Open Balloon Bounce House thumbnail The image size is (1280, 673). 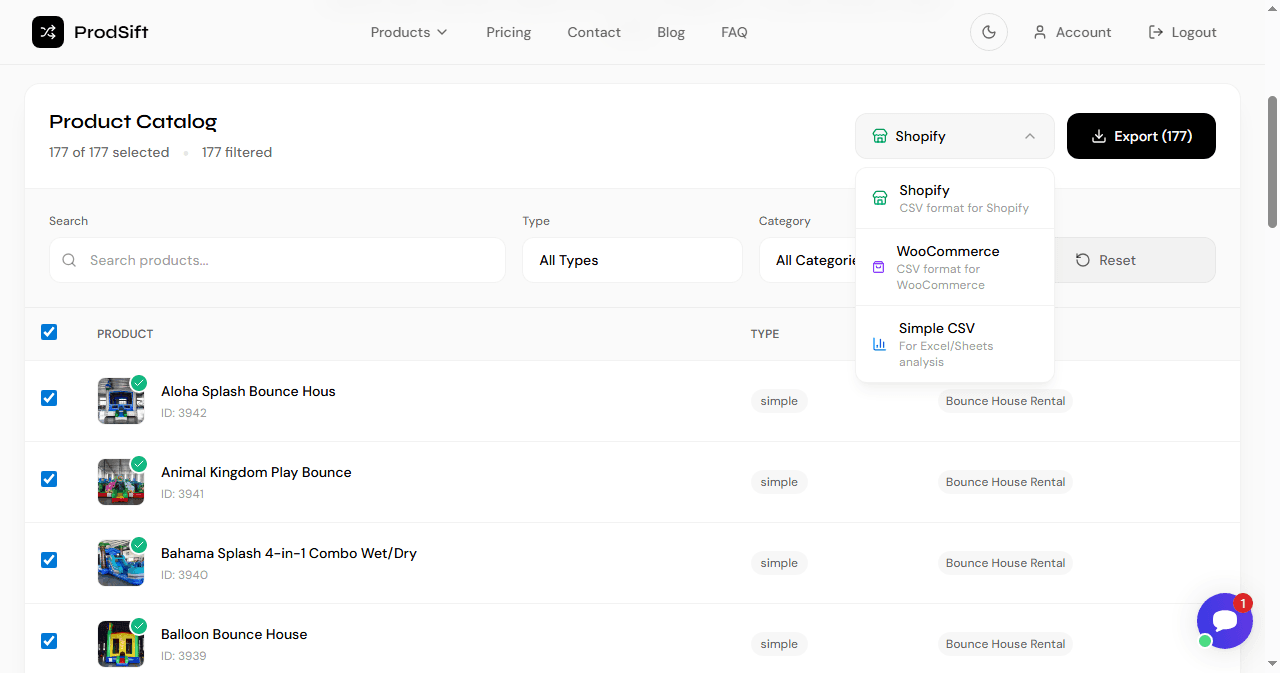click(121, 644)
